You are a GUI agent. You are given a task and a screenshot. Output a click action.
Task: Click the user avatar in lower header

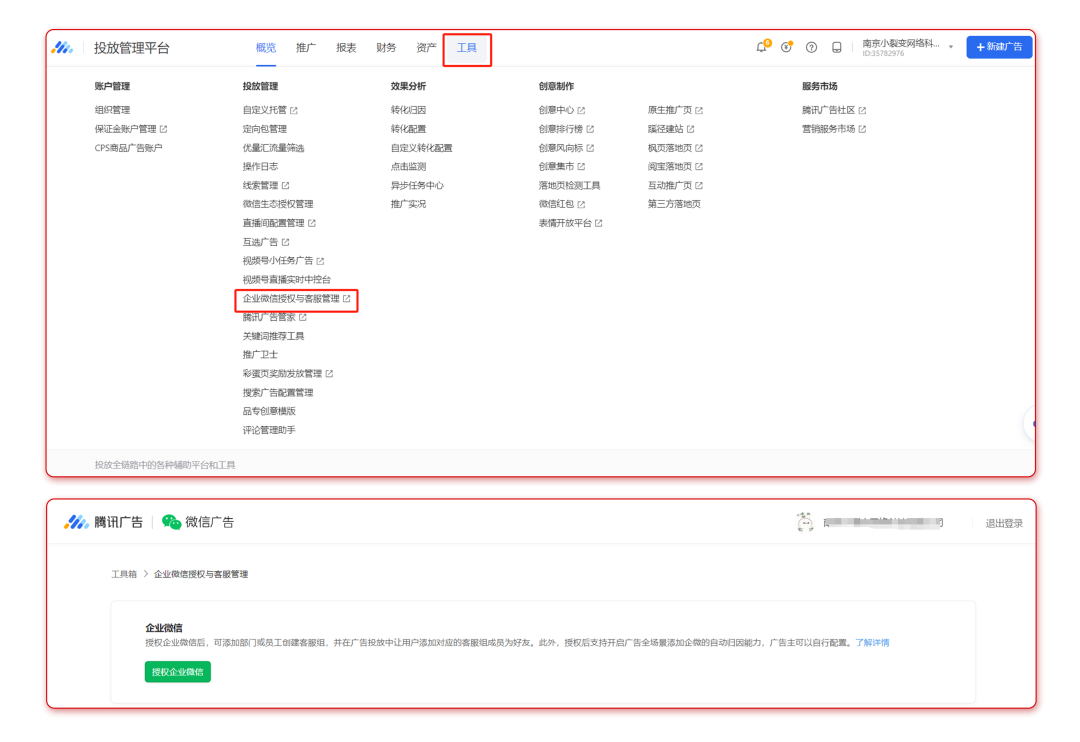click(804, 522)
